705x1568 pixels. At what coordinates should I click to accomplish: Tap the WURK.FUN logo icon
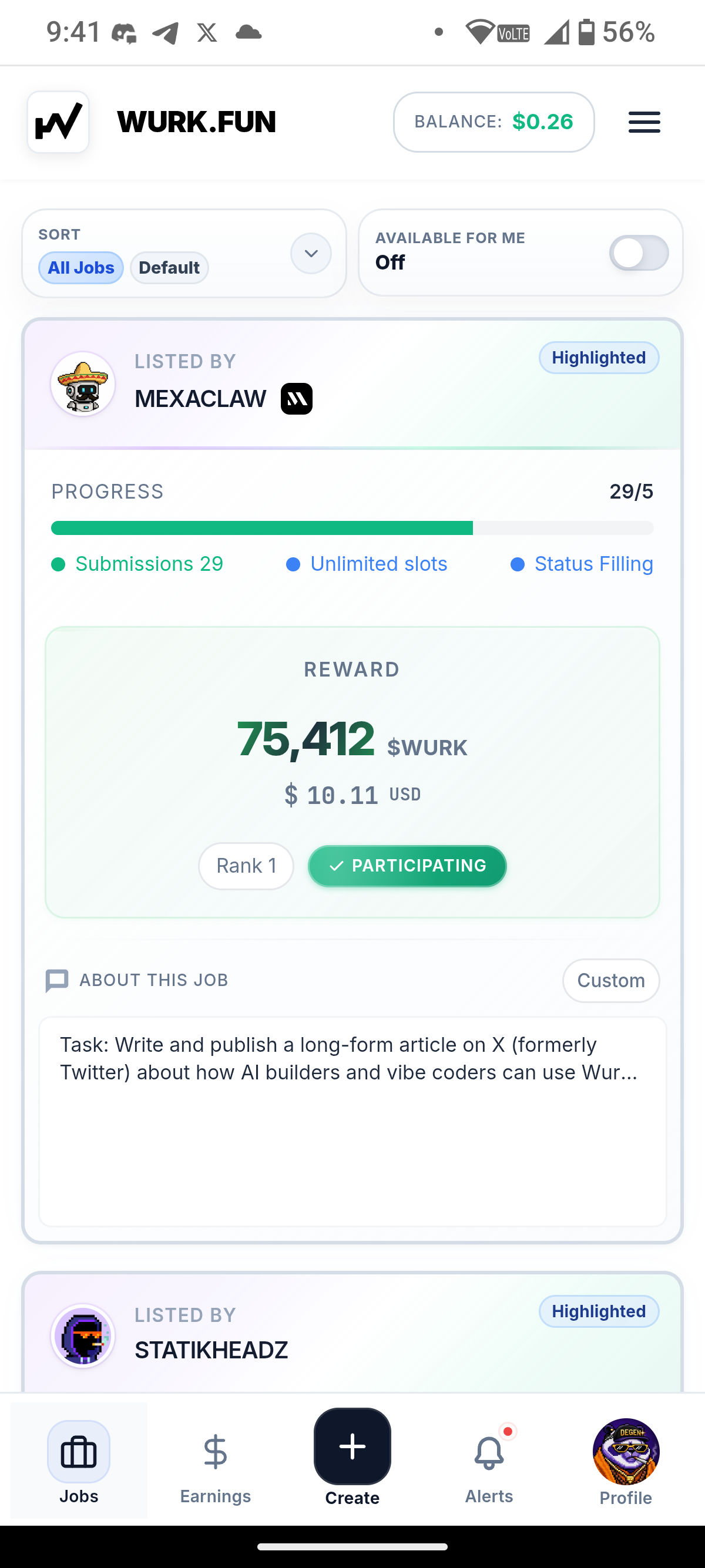(x=58, y=122)
